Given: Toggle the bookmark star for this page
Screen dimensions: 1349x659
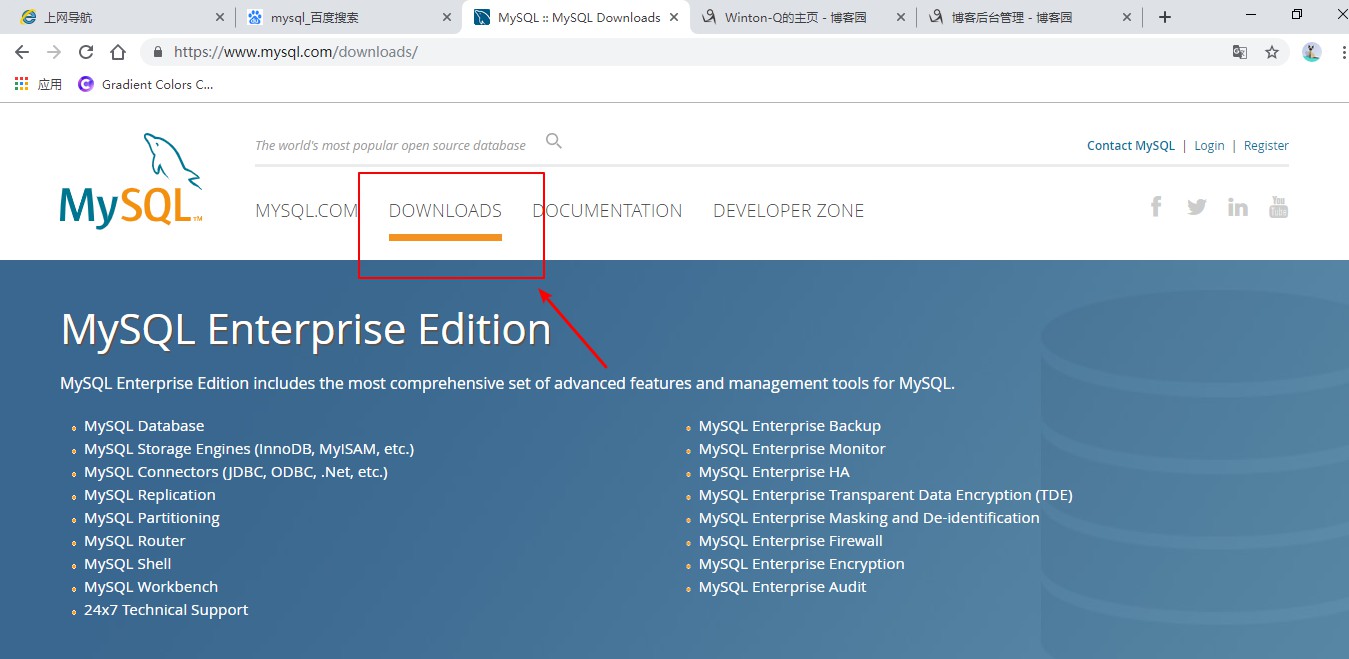Looking at the screenshot, I should (x=1273, y=51).
